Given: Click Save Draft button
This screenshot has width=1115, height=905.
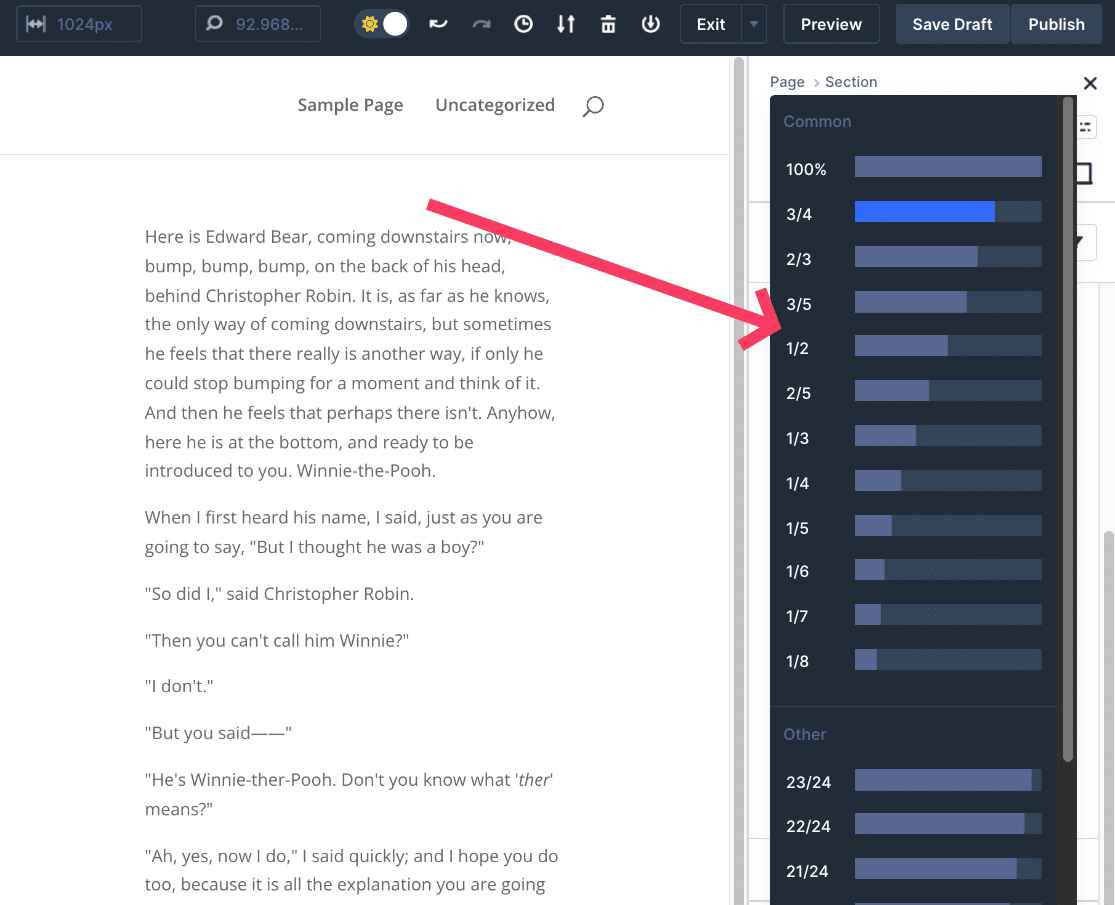Looking at the screenshot, I should coord(952,24).
